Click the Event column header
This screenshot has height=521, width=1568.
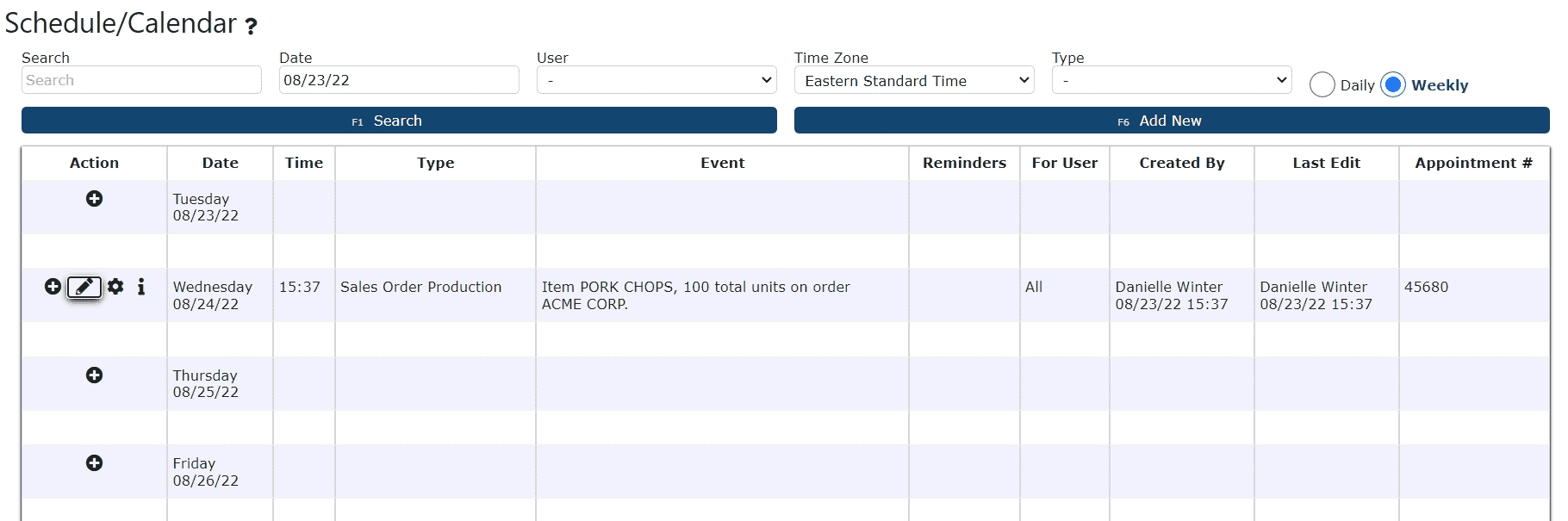[x=722, y=163]
